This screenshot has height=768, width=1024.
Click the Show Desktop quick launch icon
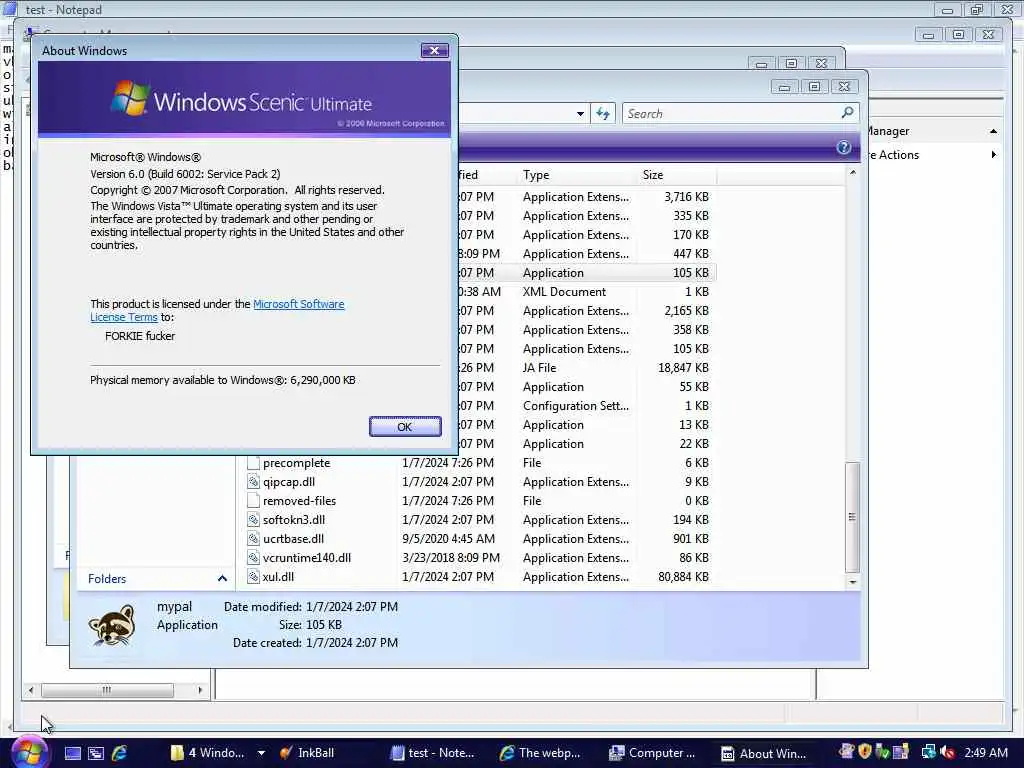click(72, 753)
